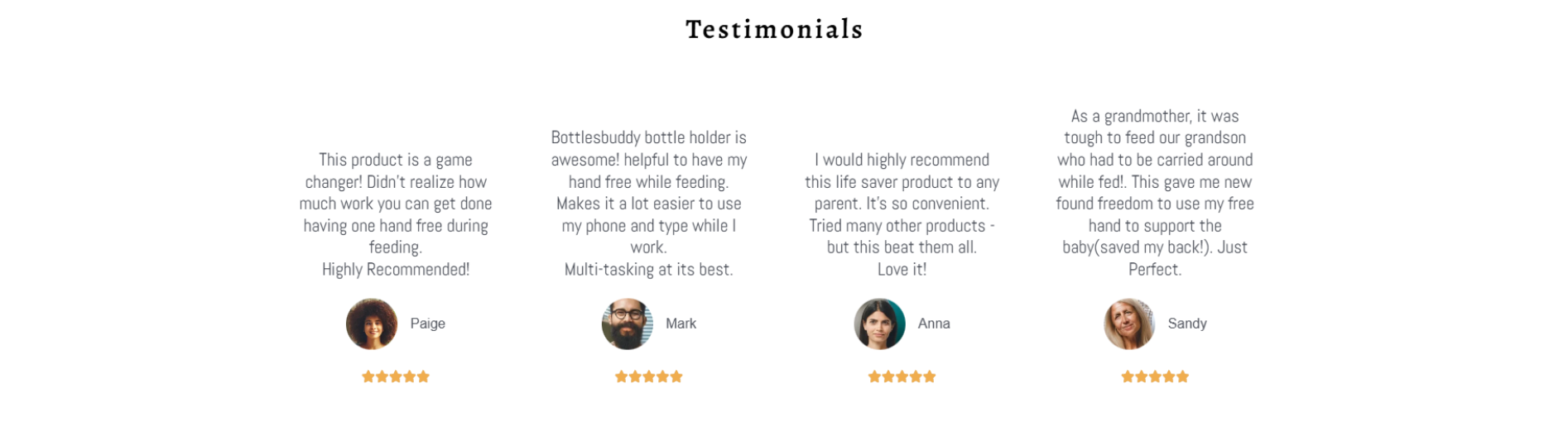Select the Anna name label
This screenshot has width=1568, height=427.
click(x=934, y=324)
